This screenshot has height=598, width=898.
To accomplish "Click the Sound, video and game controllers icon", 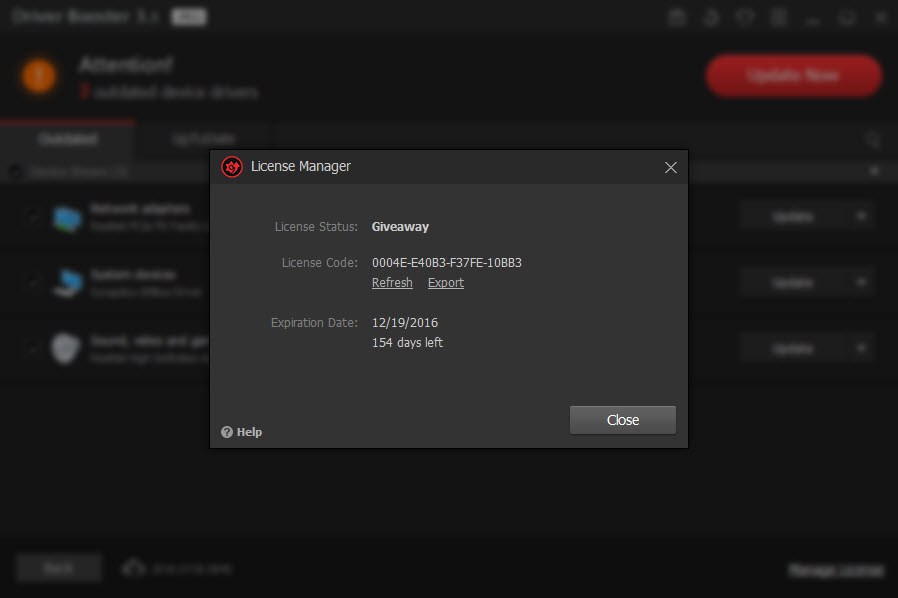I will [x=65, y=348].
